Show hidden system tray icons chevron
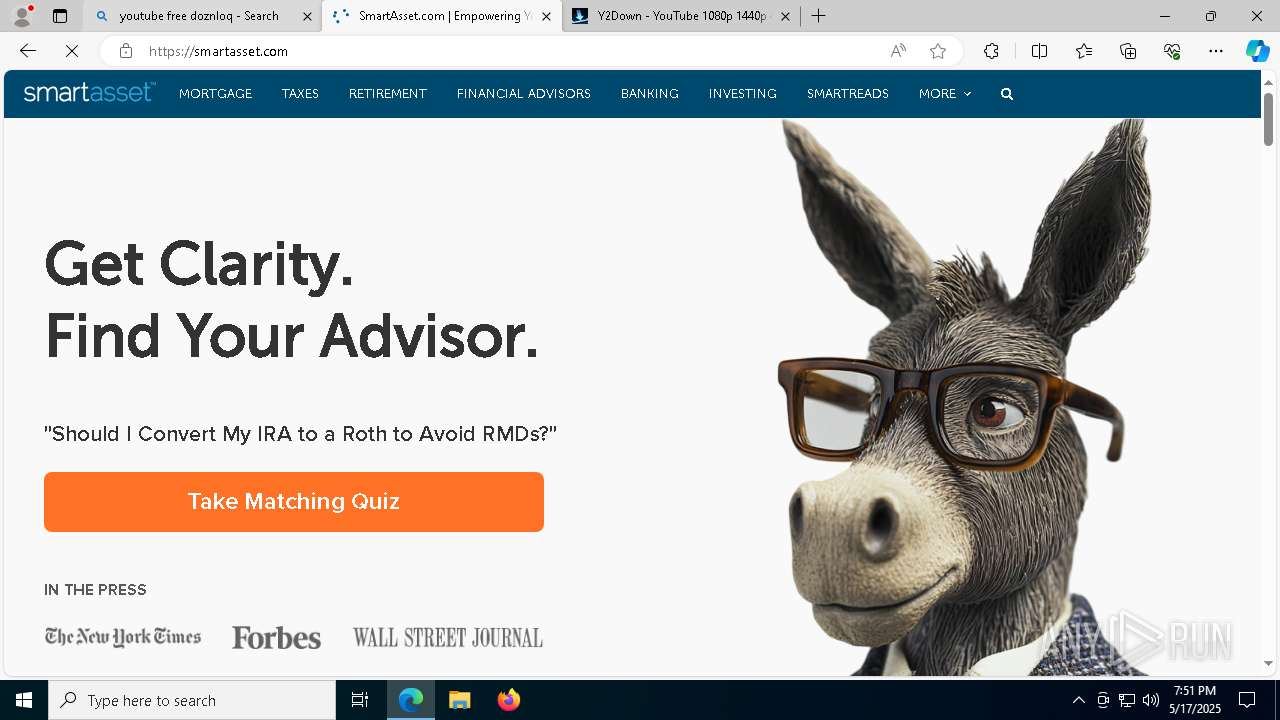The height and width of the screenshot is (720, 1280). point(1078,700)
